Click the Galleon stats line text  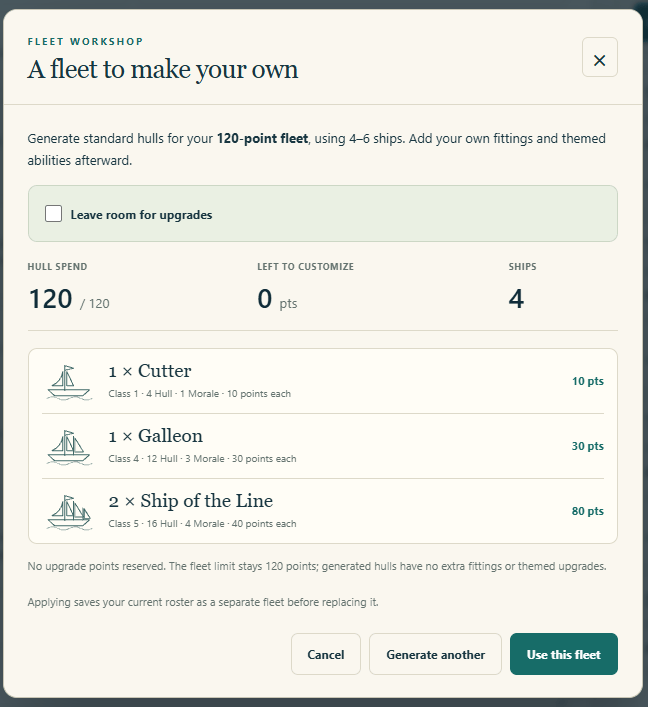[x=202, y=459]
